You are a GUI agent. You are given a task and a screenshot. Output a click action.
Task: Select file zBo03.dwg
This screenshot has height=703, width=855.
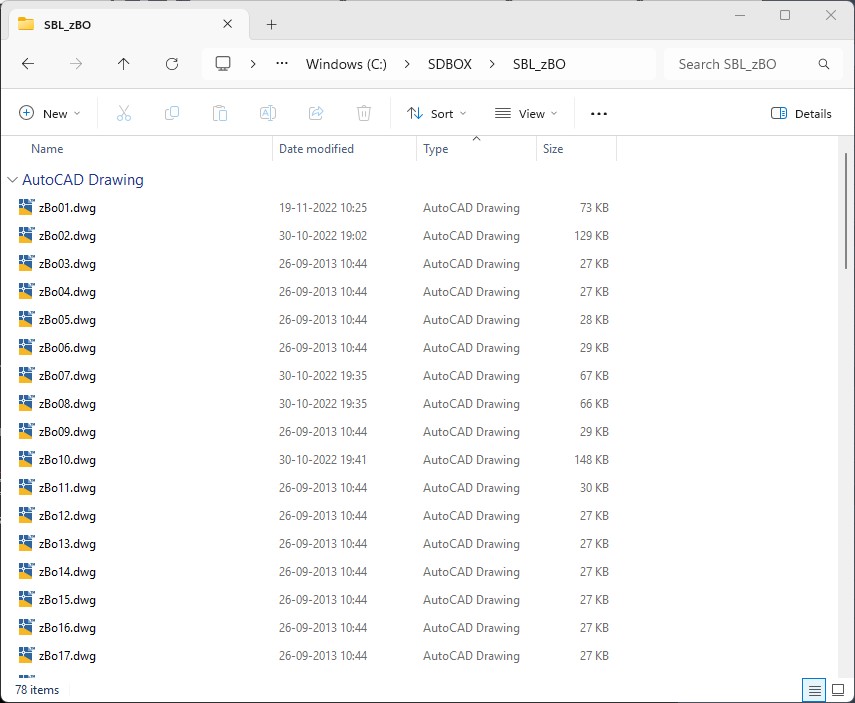pyautogui.click(x=67, y=263)
